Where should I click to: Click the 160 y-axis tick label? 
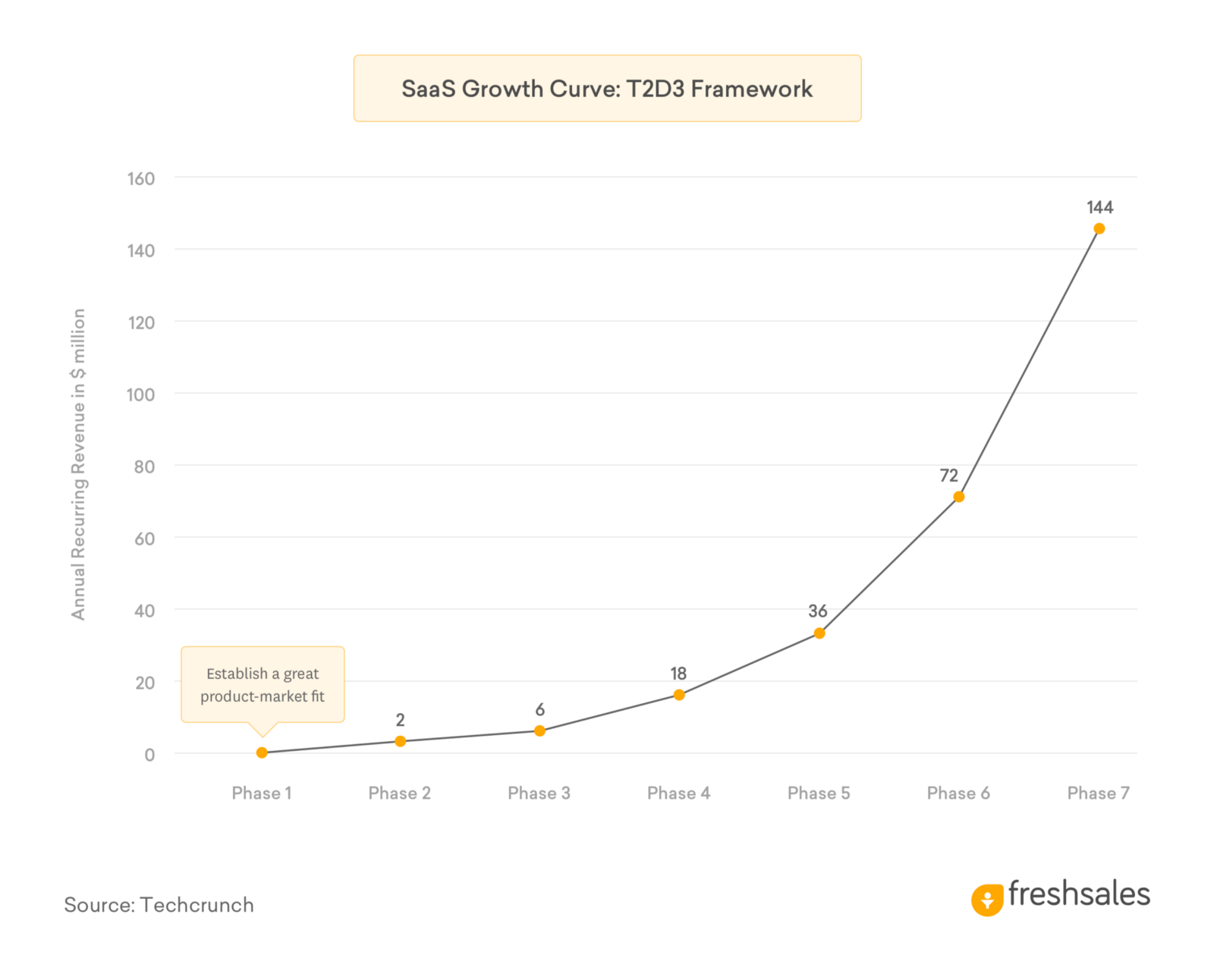click(141, 179)
